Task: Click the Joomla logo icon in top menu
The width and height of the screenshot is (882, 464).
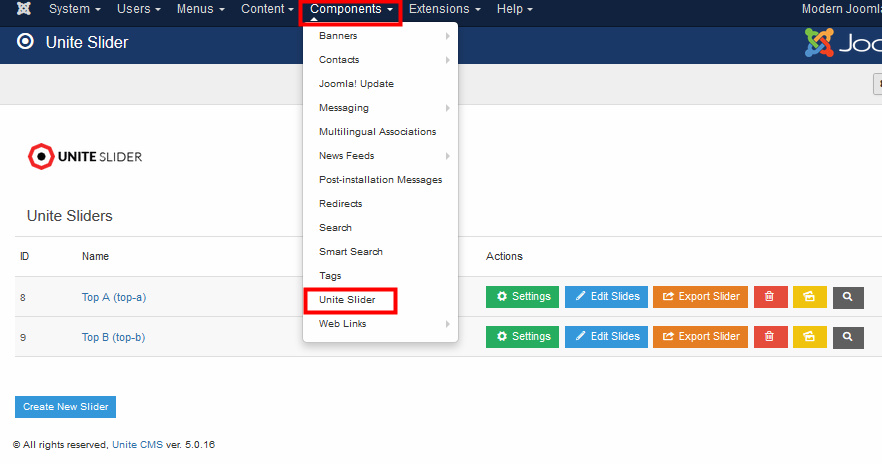Action: tap(24, 8)
